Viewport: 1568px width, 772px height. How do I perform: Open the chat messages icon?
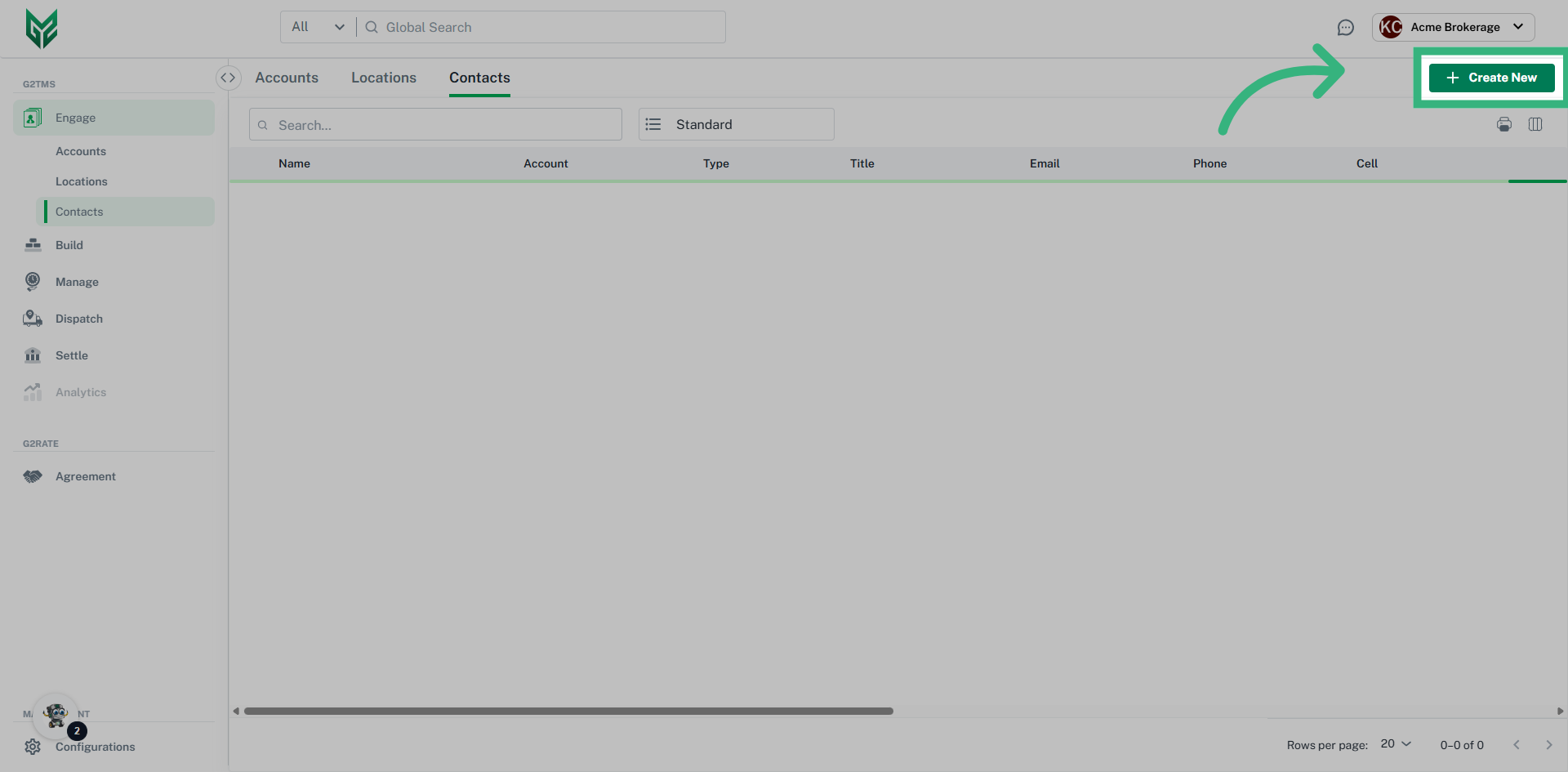[x=1346, y=28]
